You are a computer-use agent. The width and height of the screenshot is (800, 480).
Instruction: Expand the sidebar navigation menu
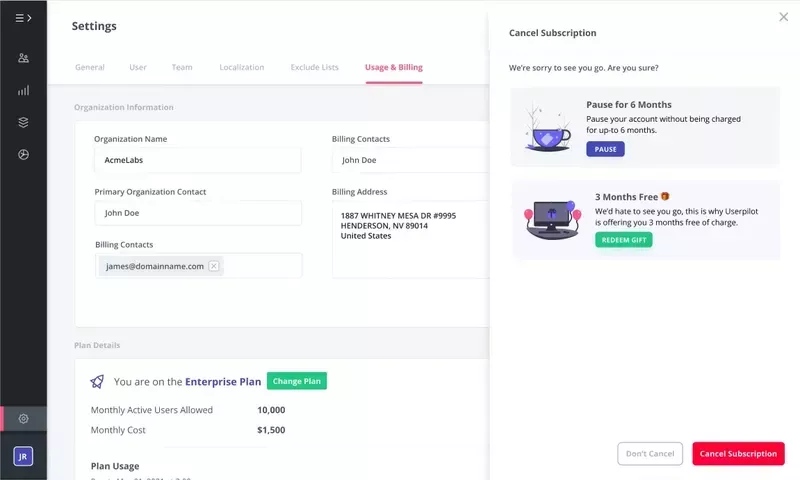click(x=23, y=18)
